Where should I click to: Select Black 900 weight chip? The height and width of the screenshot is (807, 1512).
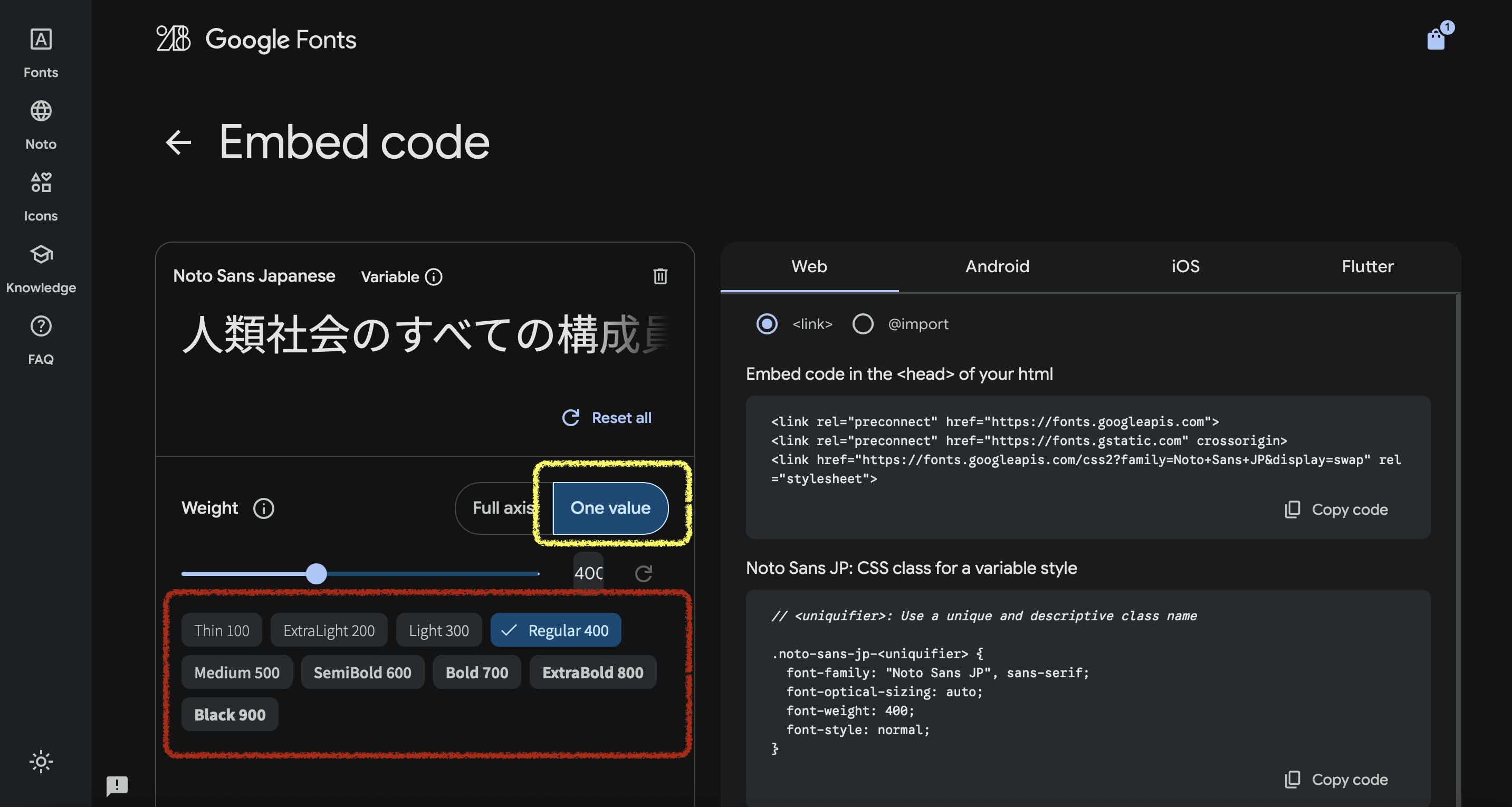[x=230, y=715]
